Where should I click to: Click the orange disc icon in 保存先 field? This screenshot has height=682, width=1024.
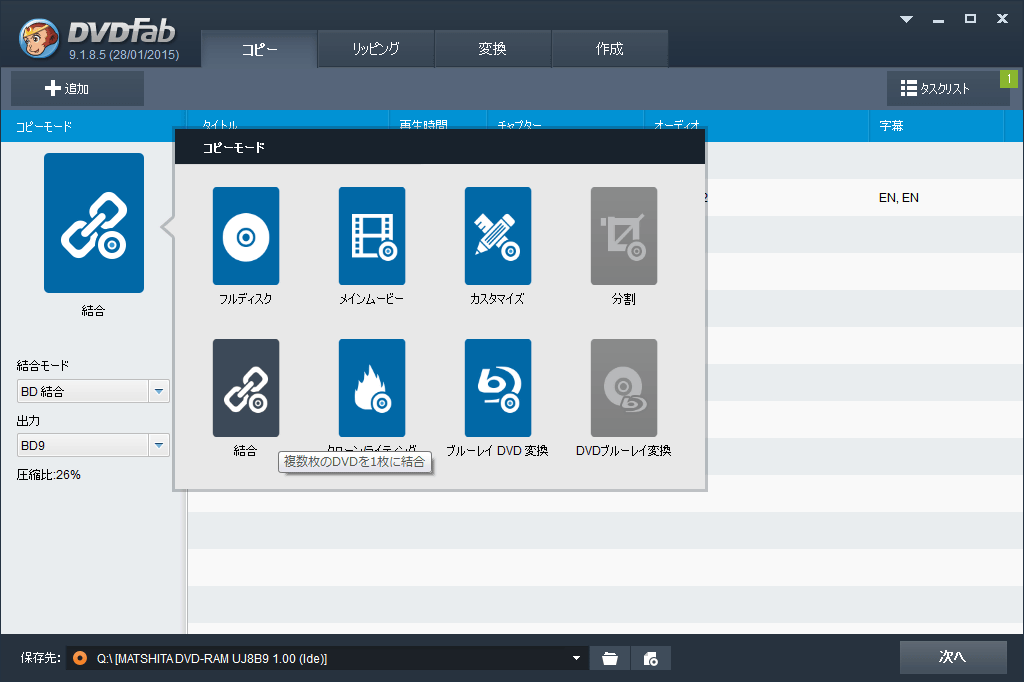(80, 658)
